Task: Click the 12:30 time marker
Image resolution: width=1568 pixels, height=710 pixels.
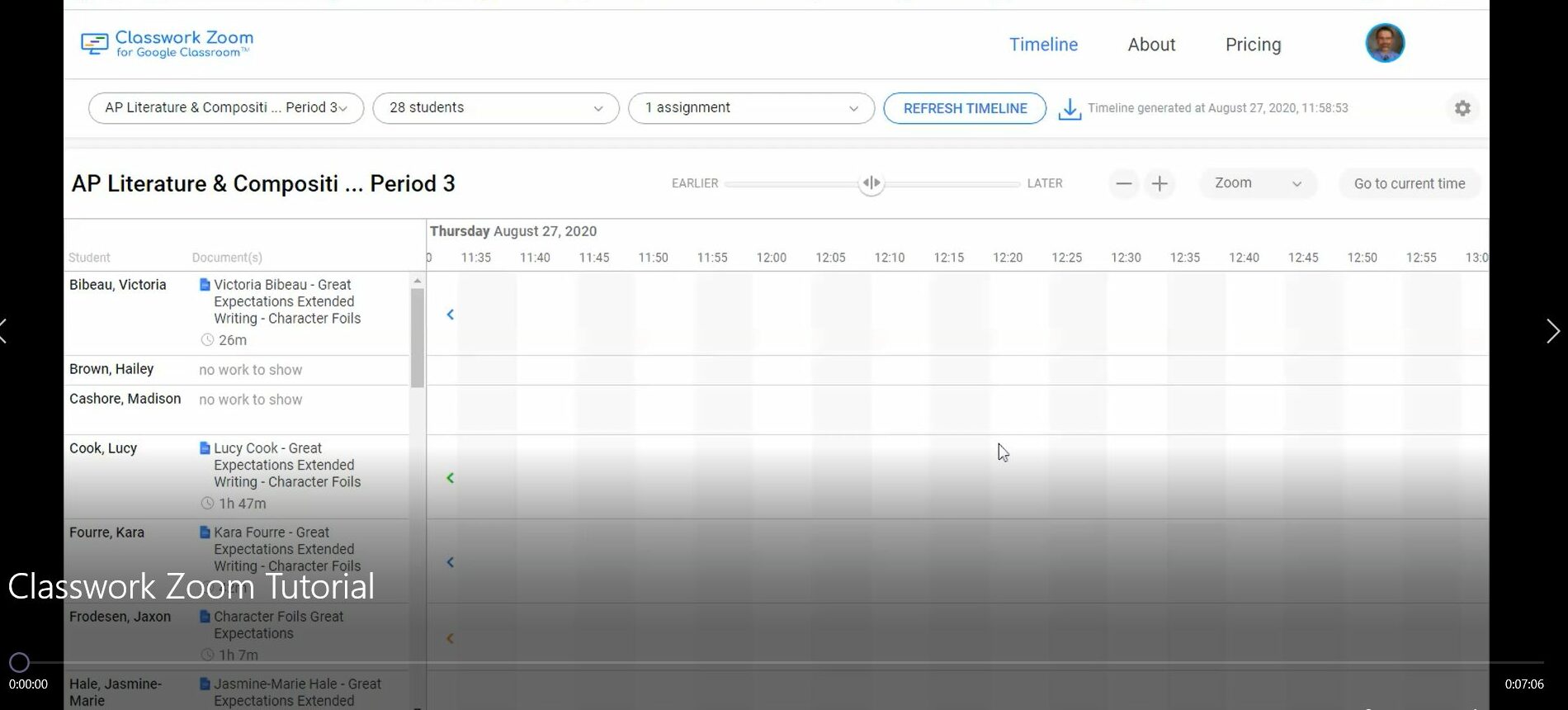Action: pyautogui.click(x=1126, y=258)
